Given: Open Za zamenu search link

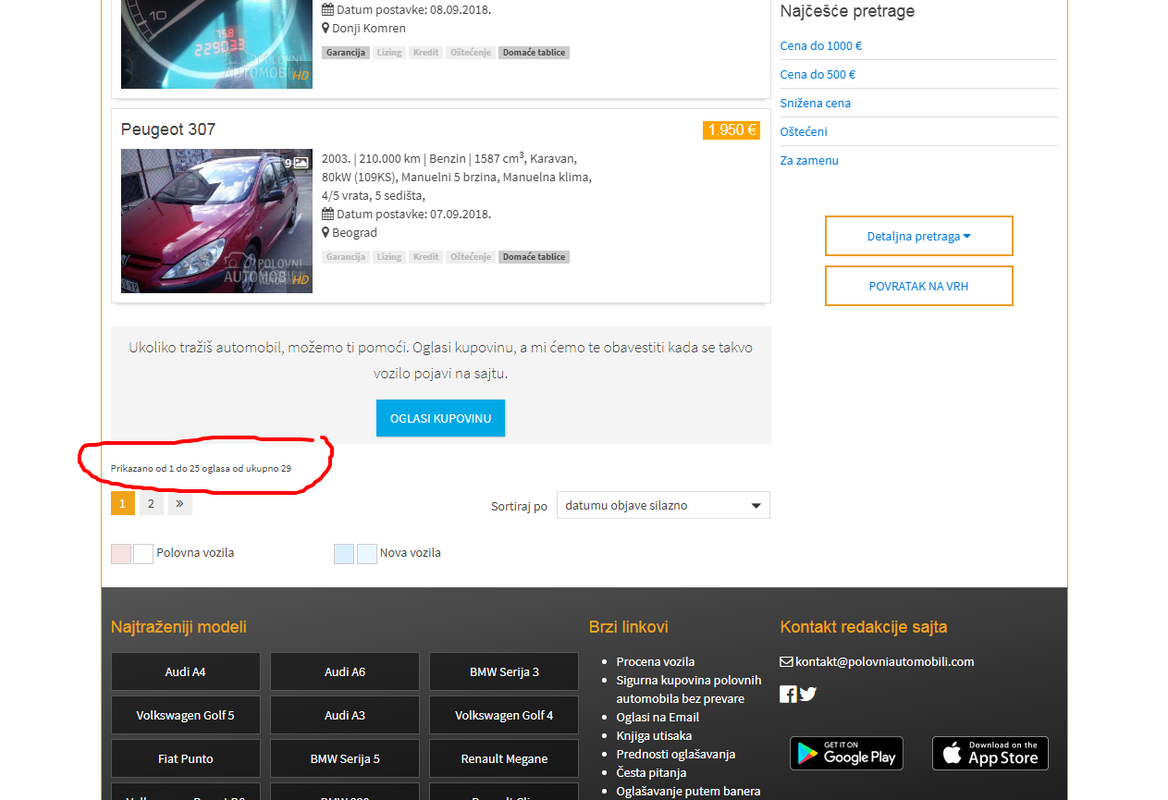Looking at the screenshot, I should [809, 161].
